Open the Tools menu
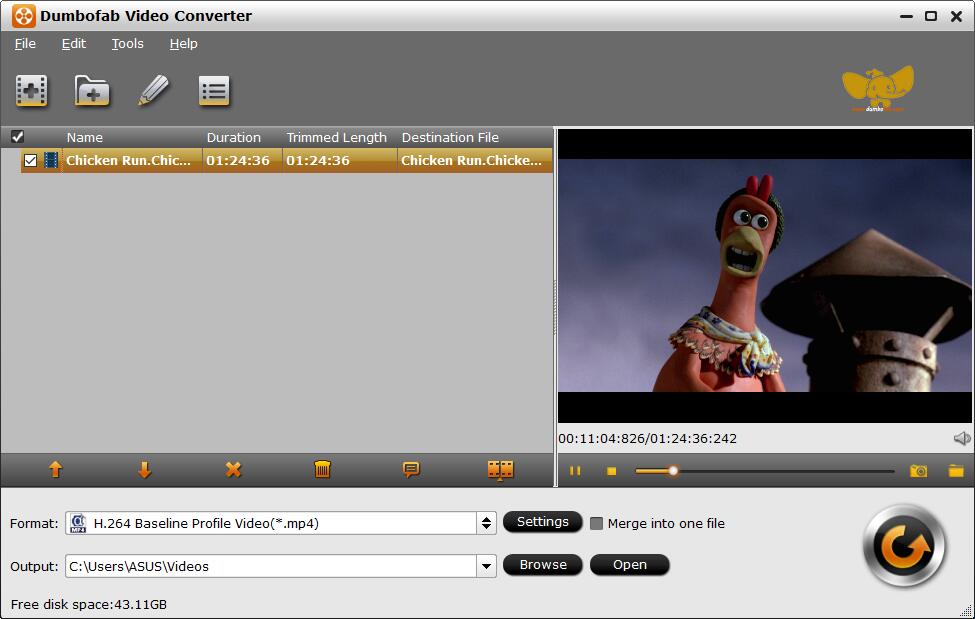 click(x=127, y=44)
